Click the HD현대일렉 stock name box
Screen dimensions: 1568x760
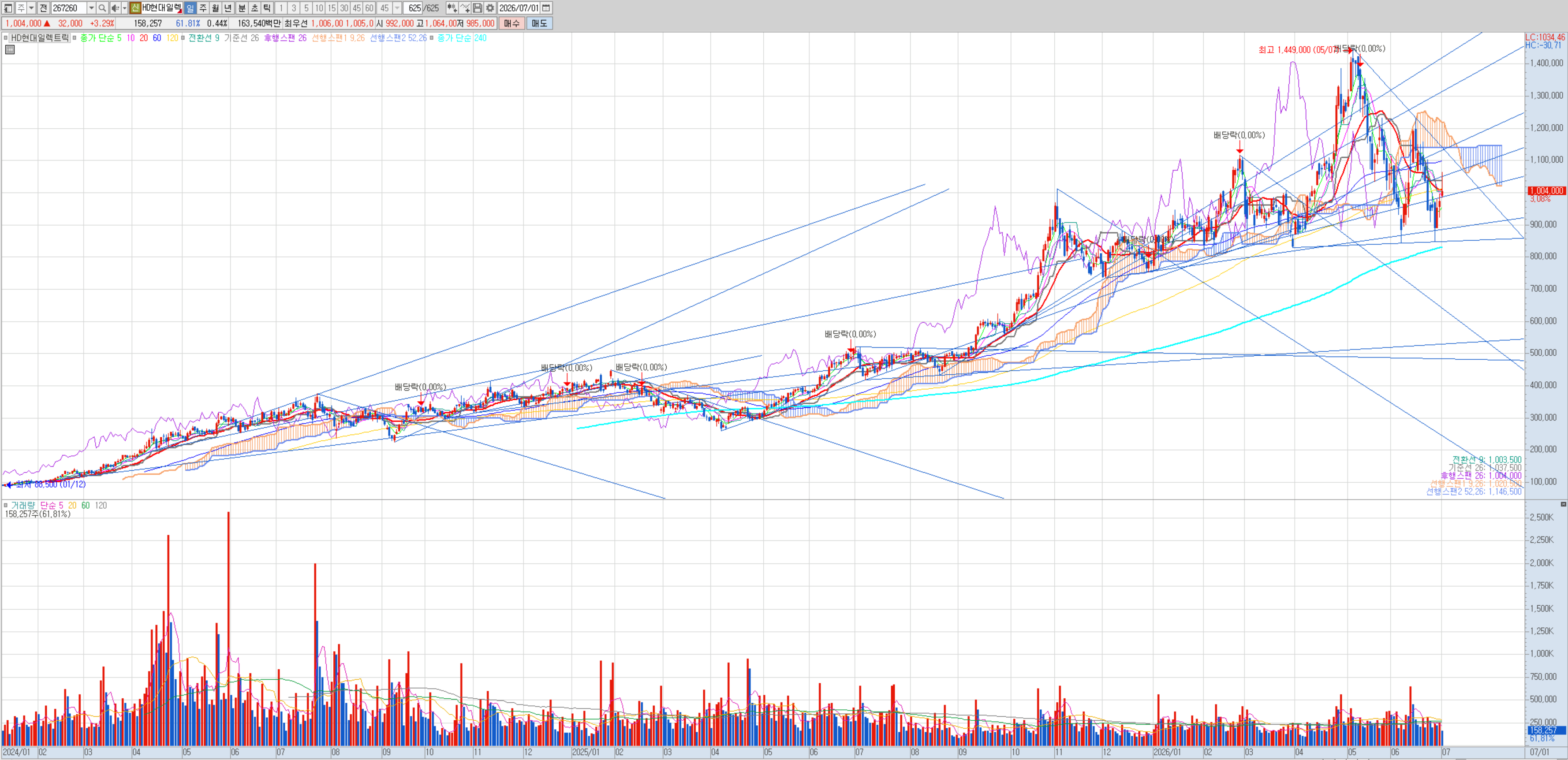(x=161, y=8)
